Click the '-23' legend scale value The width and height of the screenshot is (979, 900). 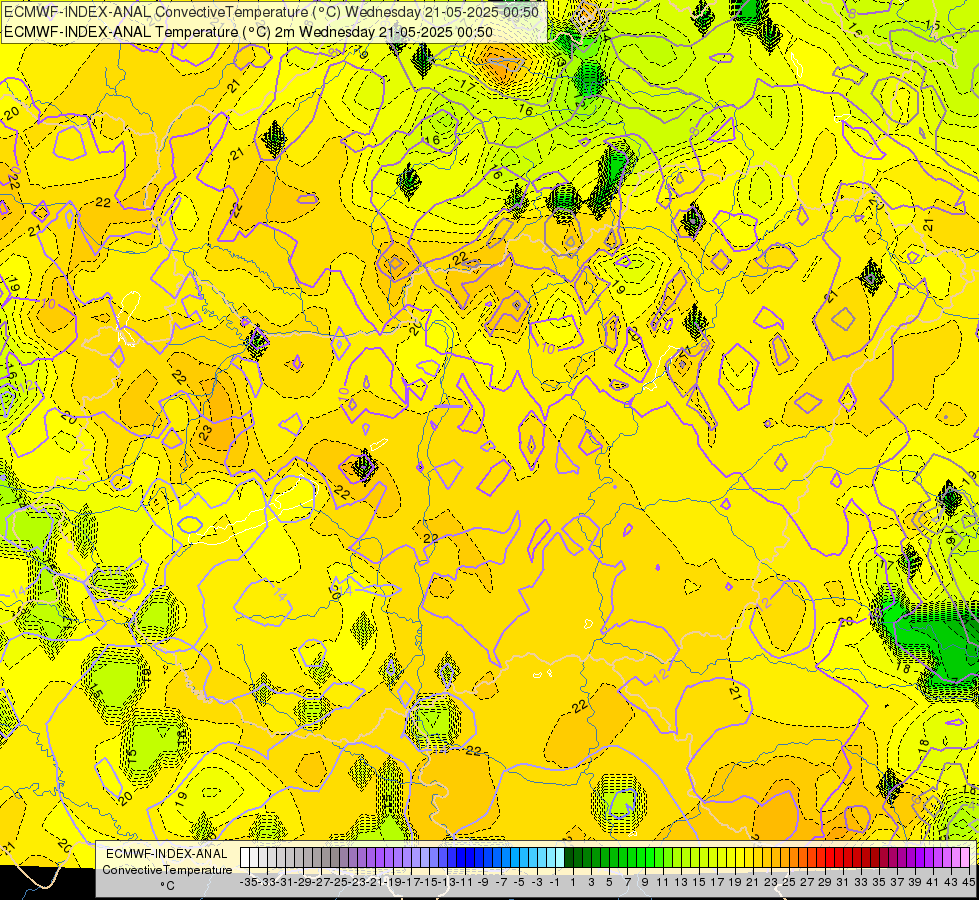[358, 883]
